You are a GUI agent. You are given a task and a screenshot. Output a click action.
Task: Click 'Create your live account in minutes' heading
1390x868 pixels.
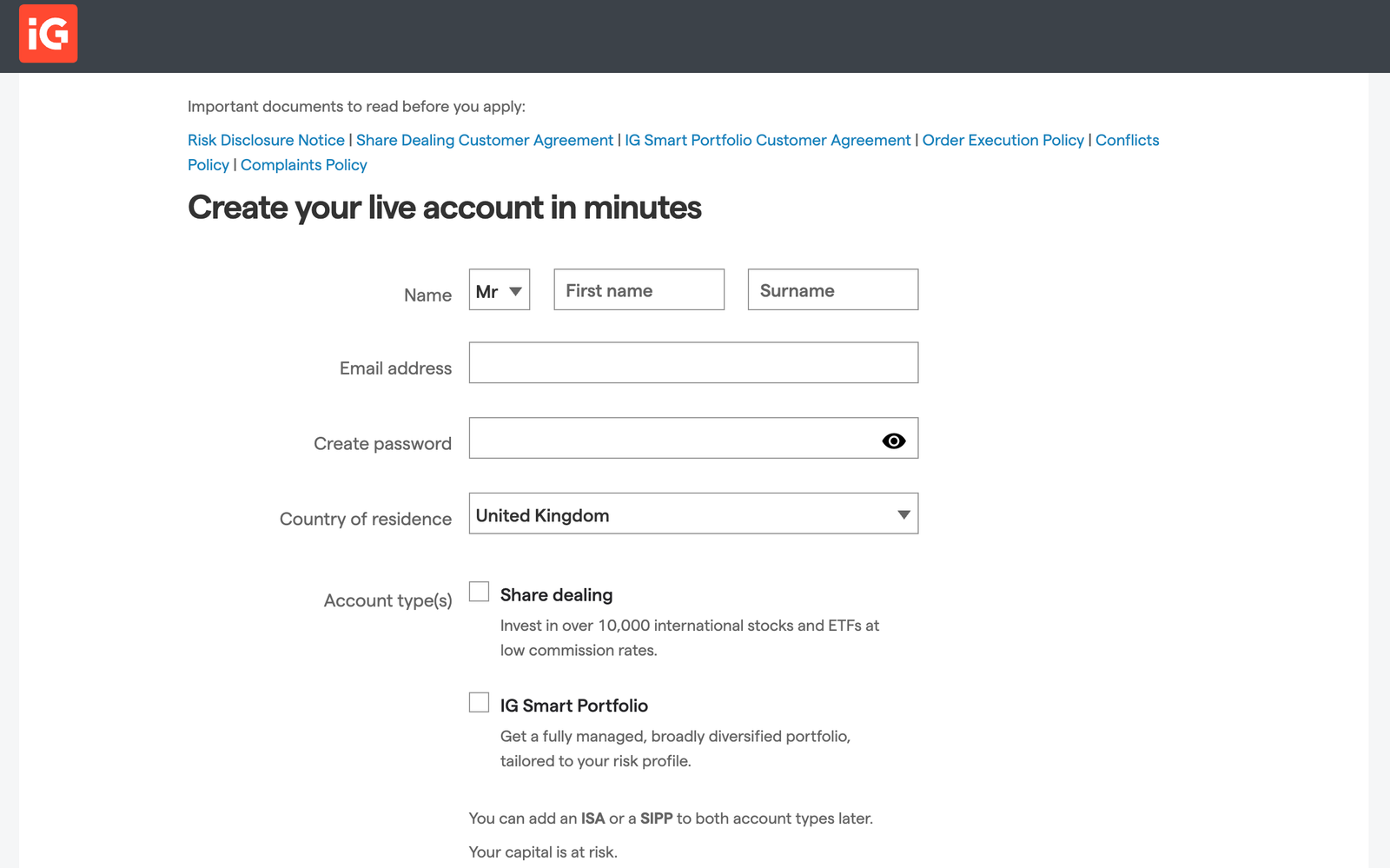tap(445, 208)
